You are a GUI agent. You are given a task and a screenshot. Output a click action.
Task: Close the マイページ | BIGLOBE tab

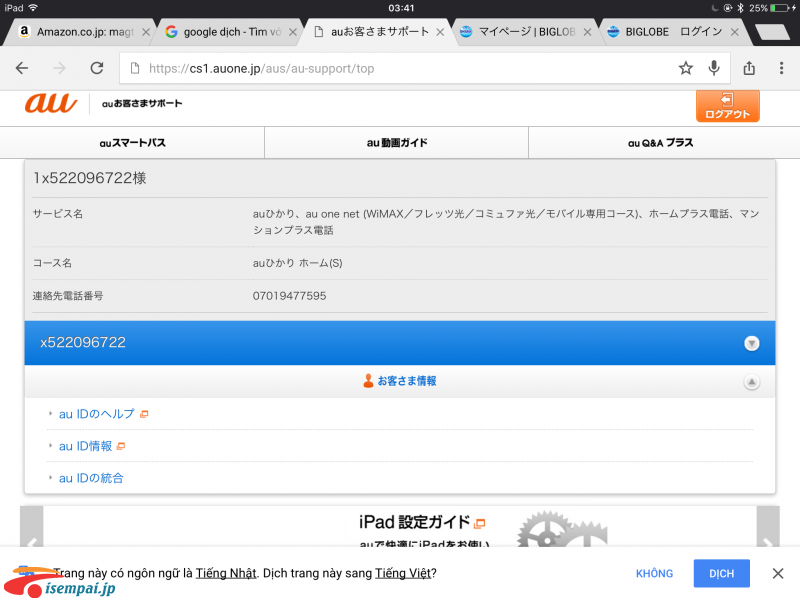point(587,32)
